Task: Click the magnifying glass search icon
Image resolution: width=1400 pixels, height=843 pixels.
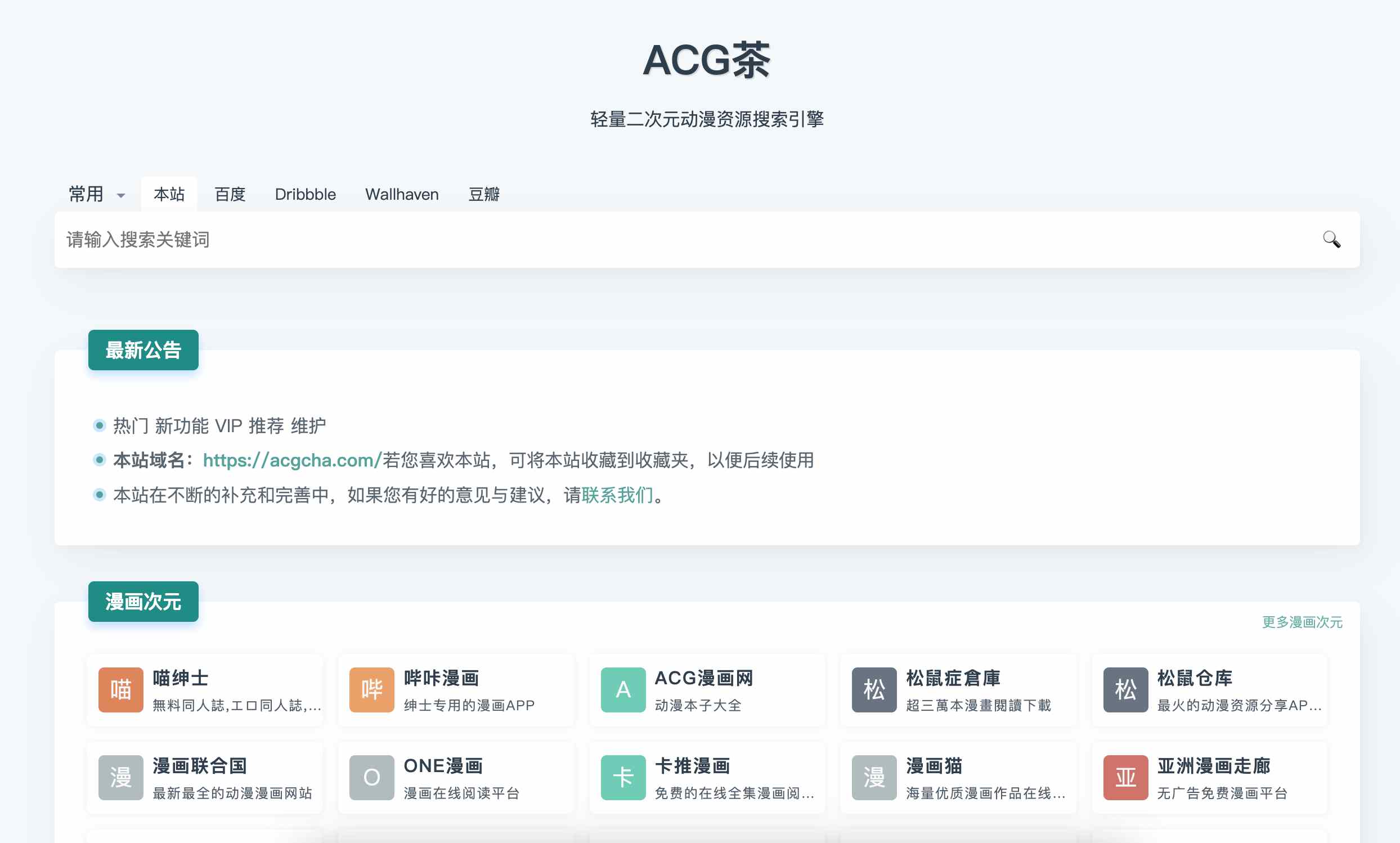Action: coord(1331,239)
